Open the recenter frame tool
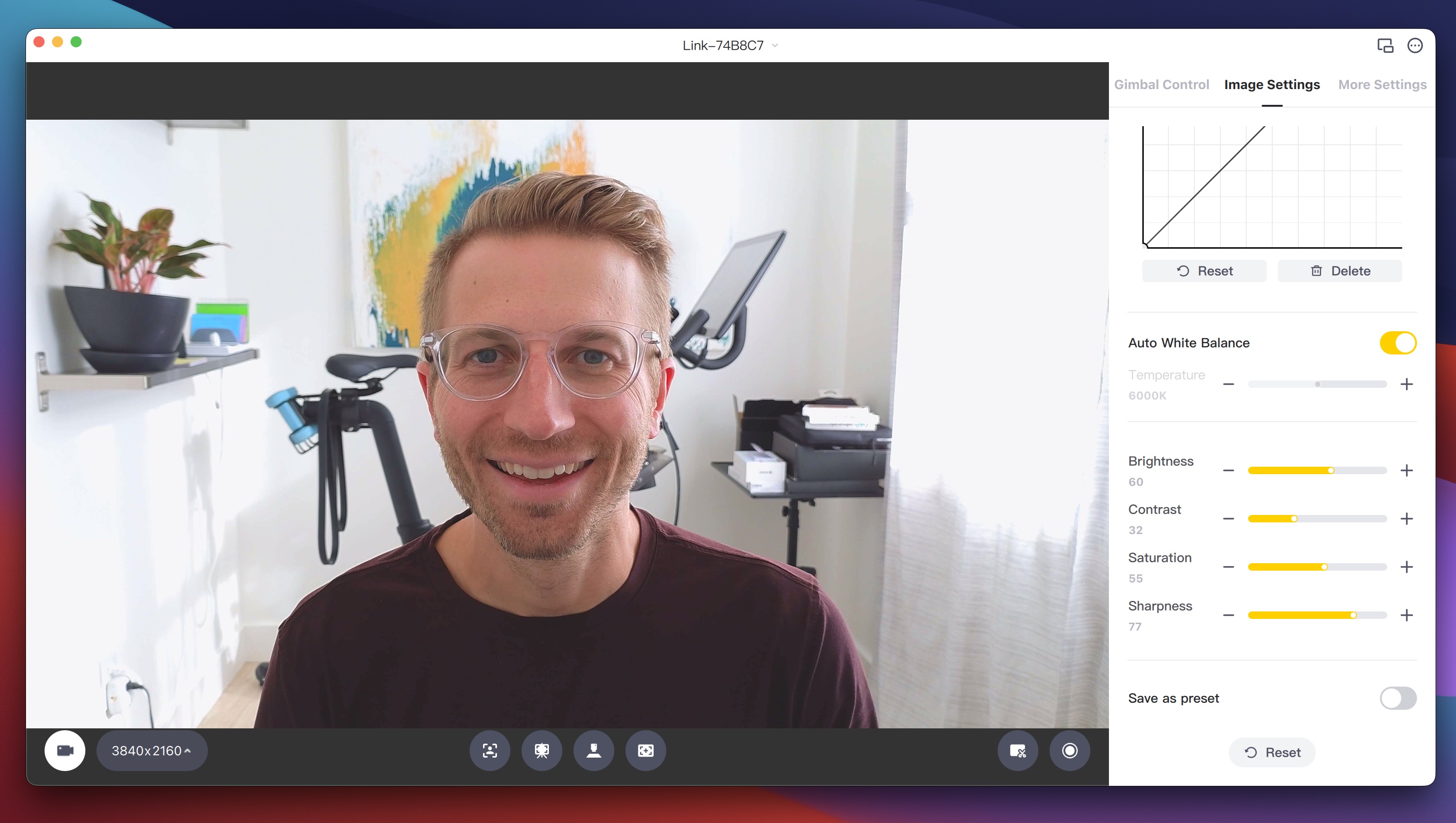Image resolution: width=1456 pixels, height=823 pixels. (x=645, y=750)
